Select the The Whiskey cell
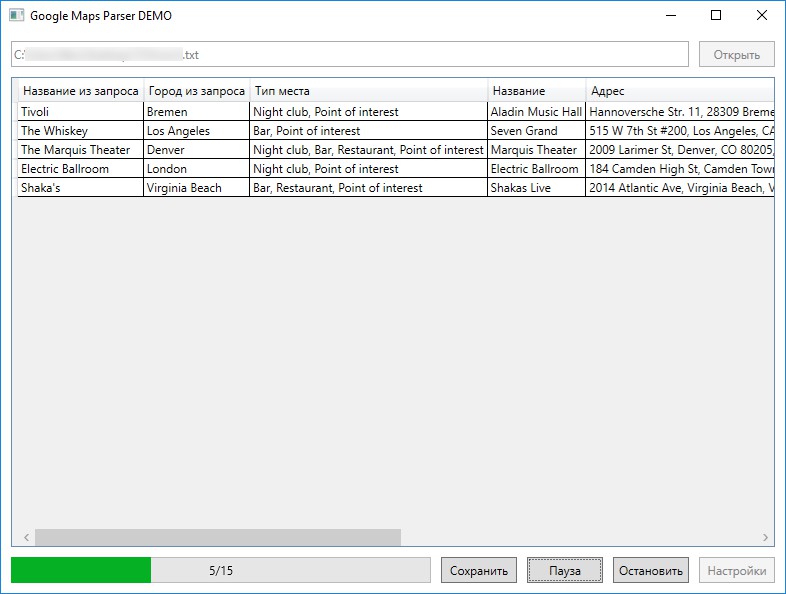Screen dimensions: 786x594 point(81,130)
